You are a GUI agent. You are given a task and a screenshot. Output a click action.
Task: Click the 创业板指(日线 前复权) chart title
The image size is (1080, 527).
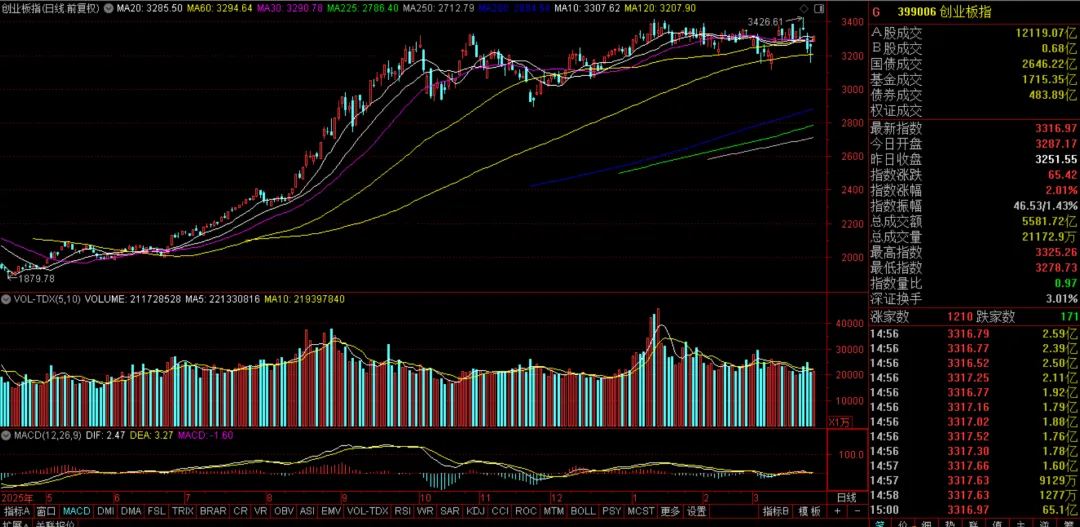pyautogui.click(x=50, y=9)
